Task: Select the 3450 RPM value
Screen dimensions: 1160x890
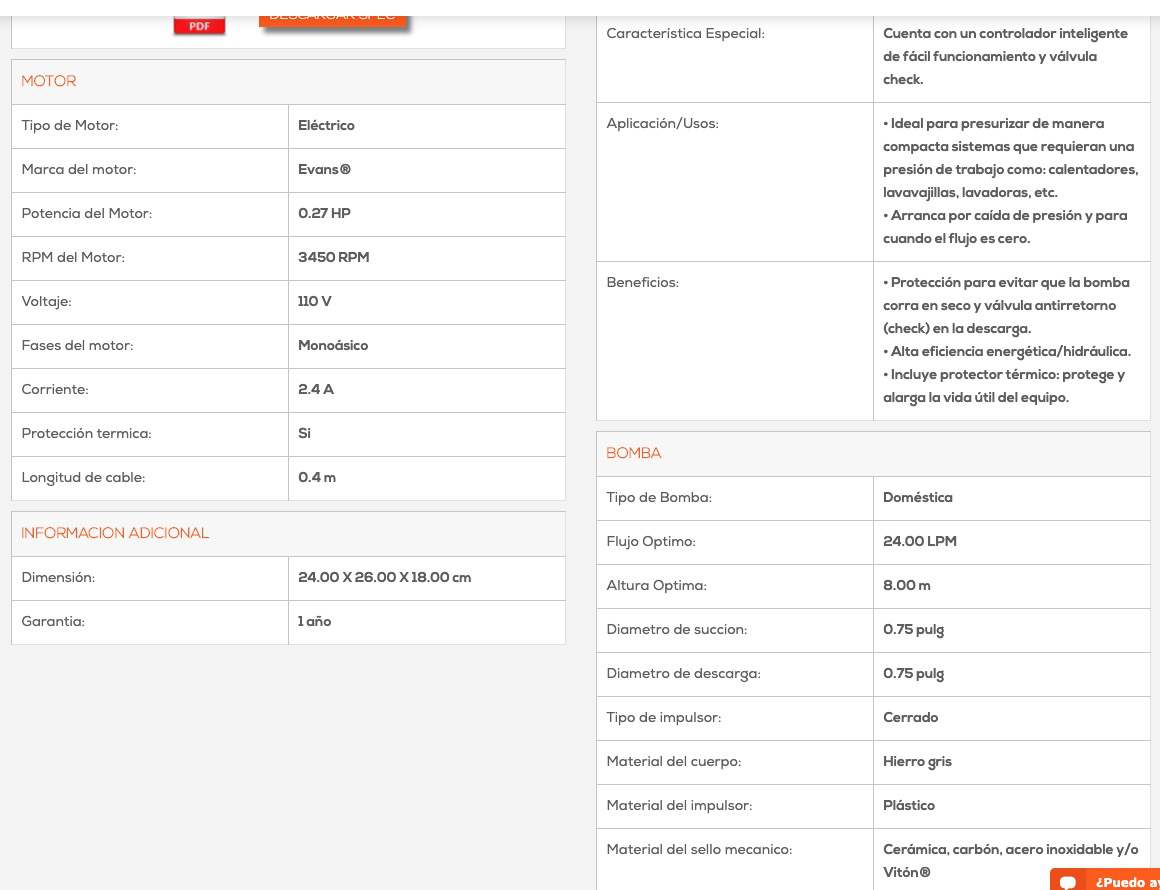Action: (x=333, y=257)
